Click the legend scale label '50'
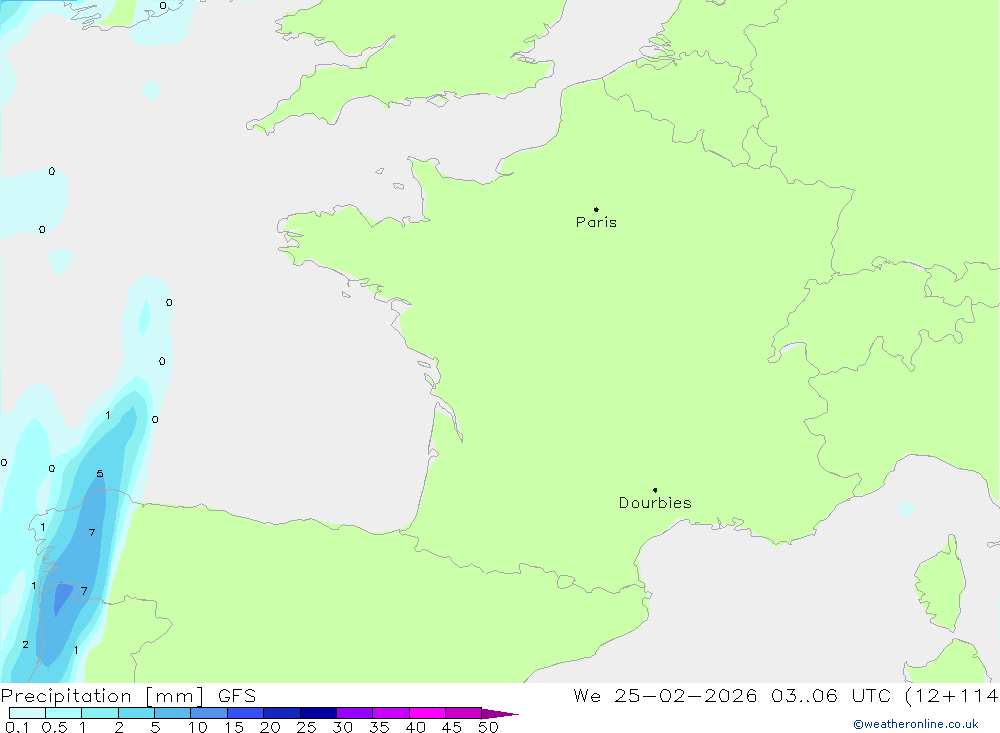1000x733 pixels. [488, 727]
